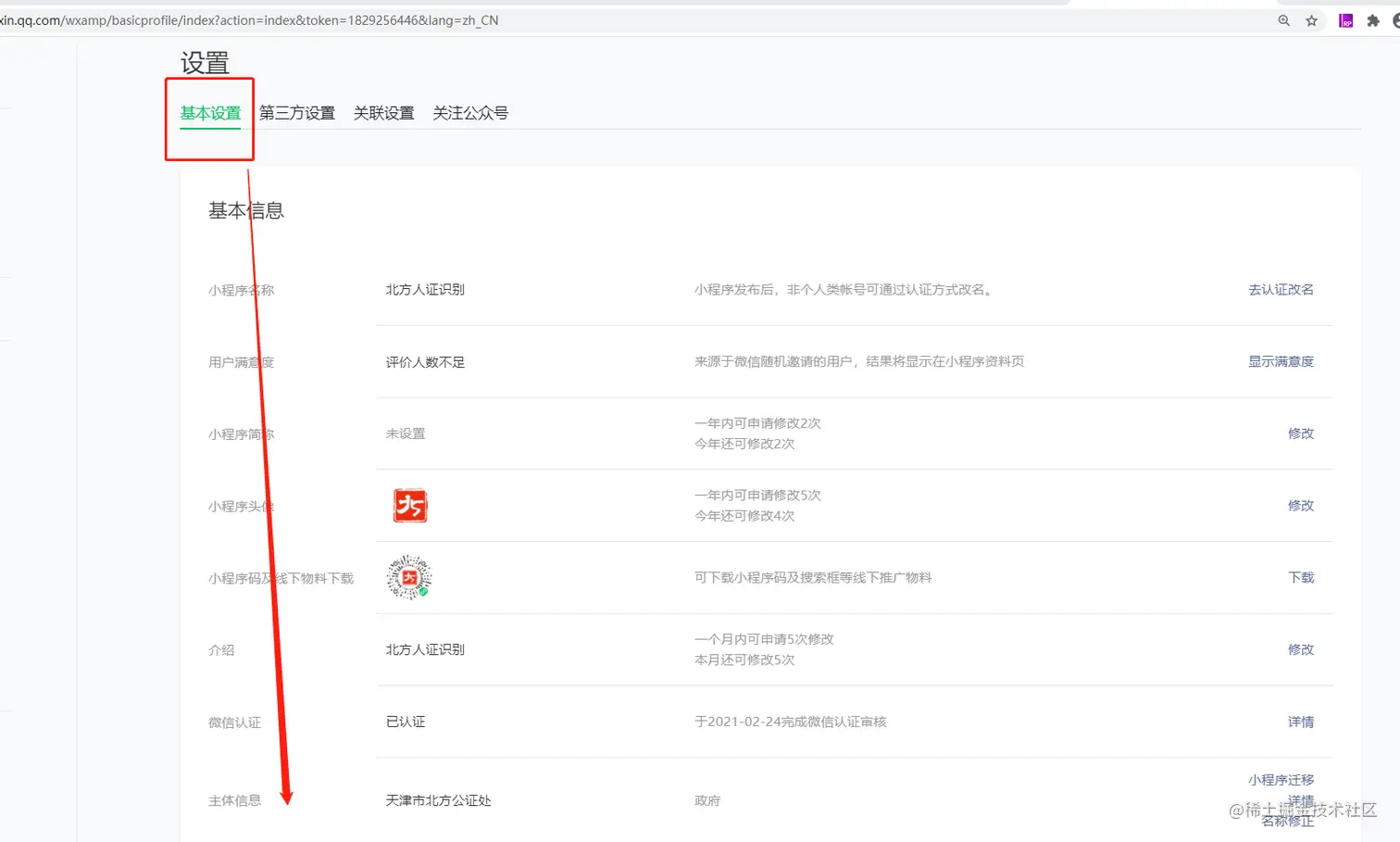
Task: Open the 关注公众号 tab
Action: coord(470,113)
